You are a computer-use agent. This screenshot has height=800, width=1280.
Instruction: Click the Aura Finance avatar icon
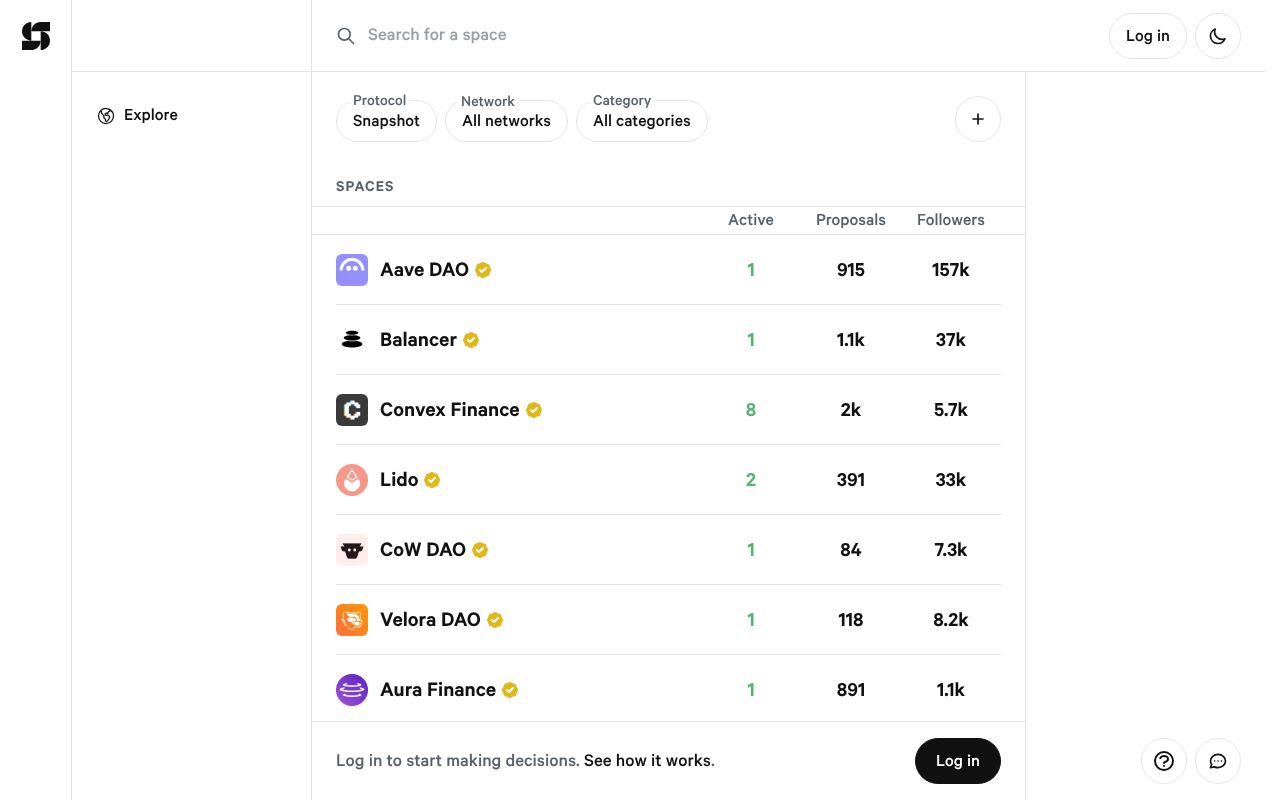352,690
